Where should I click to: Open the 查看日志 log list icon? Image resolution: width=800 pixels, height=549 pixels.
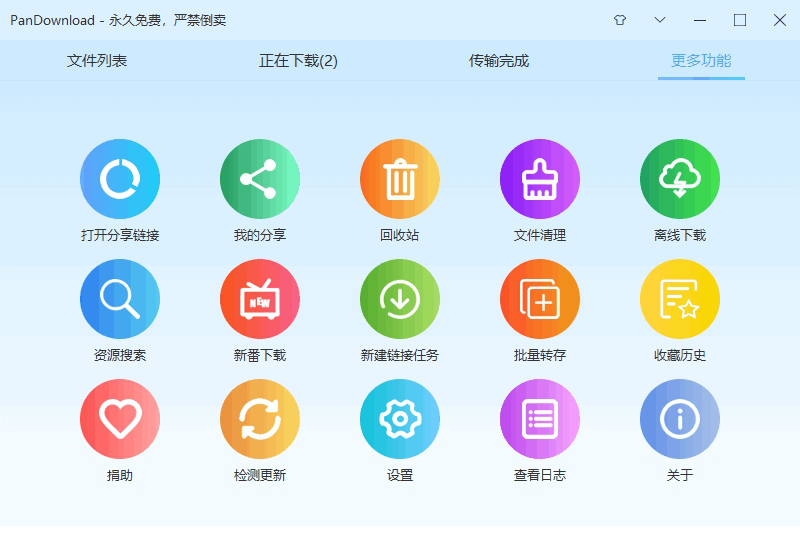tap(540, 419)
